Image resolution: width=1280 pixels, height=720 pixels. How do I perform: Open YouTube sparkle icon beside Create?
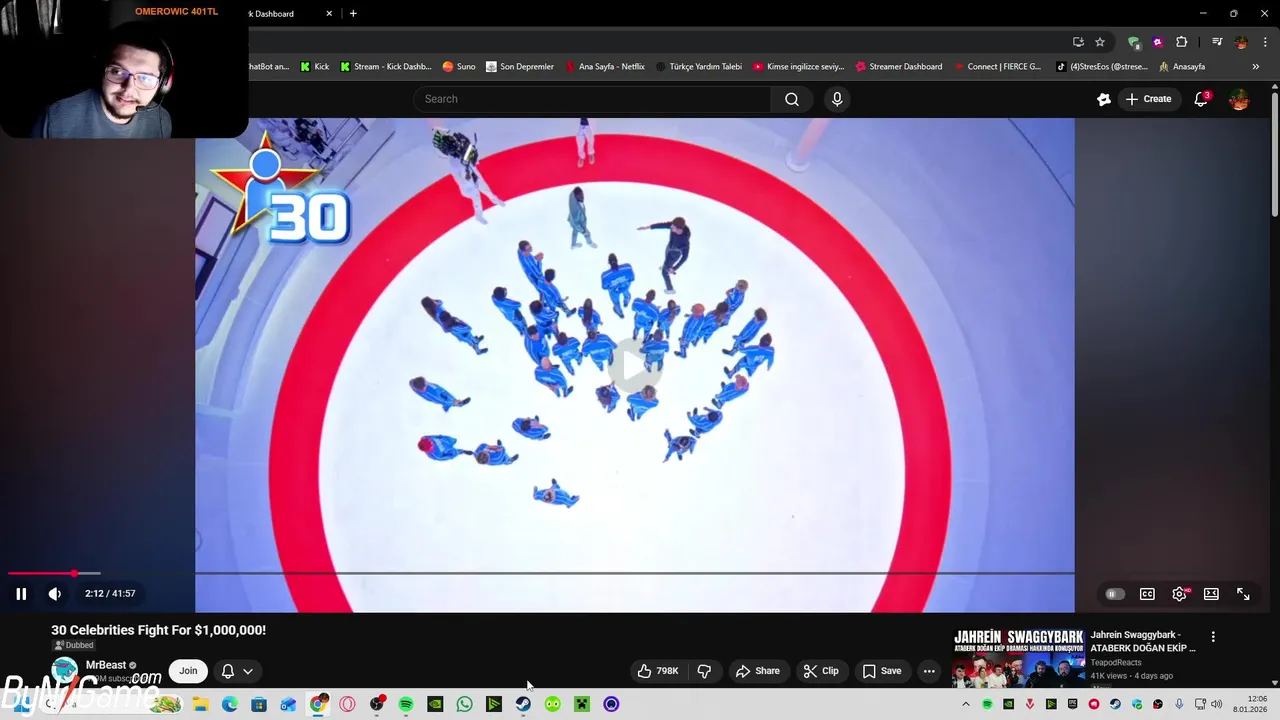(x=1104, y=99)
